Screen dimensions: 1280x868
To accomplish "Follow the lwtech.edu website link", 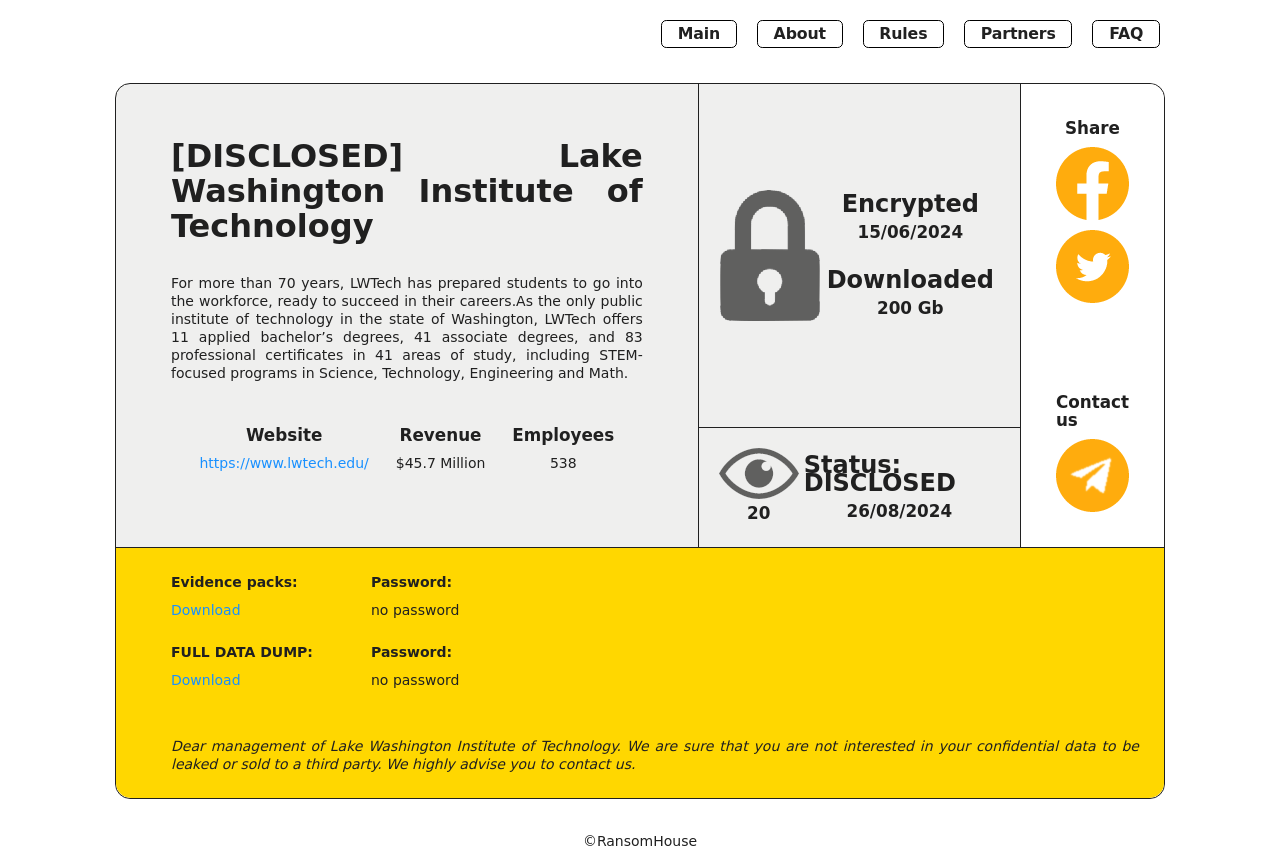I will [x=284, y=463].
